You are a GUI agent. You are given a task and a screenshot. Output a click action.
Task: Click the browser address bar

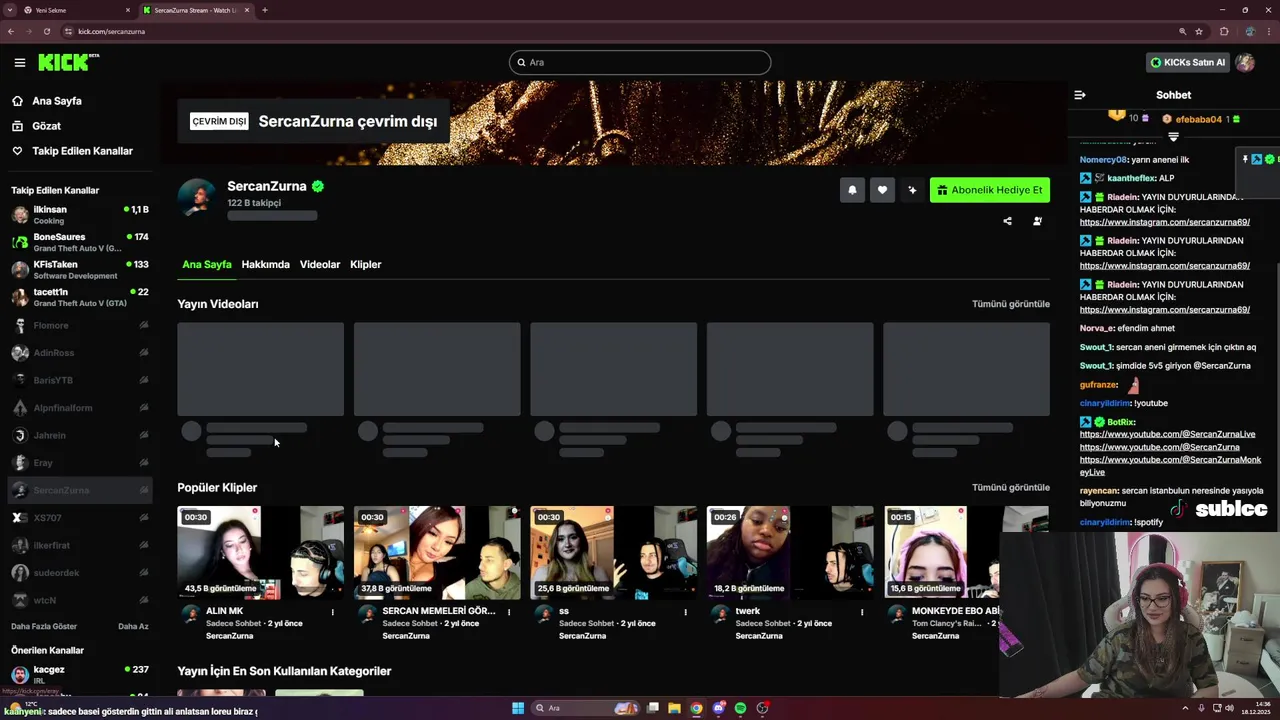click(620, 31)
